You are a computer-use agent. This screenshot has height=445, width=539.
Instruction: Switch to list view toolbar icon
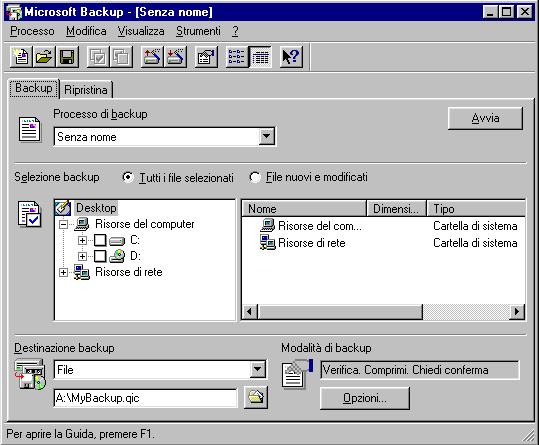pos(236,57)
